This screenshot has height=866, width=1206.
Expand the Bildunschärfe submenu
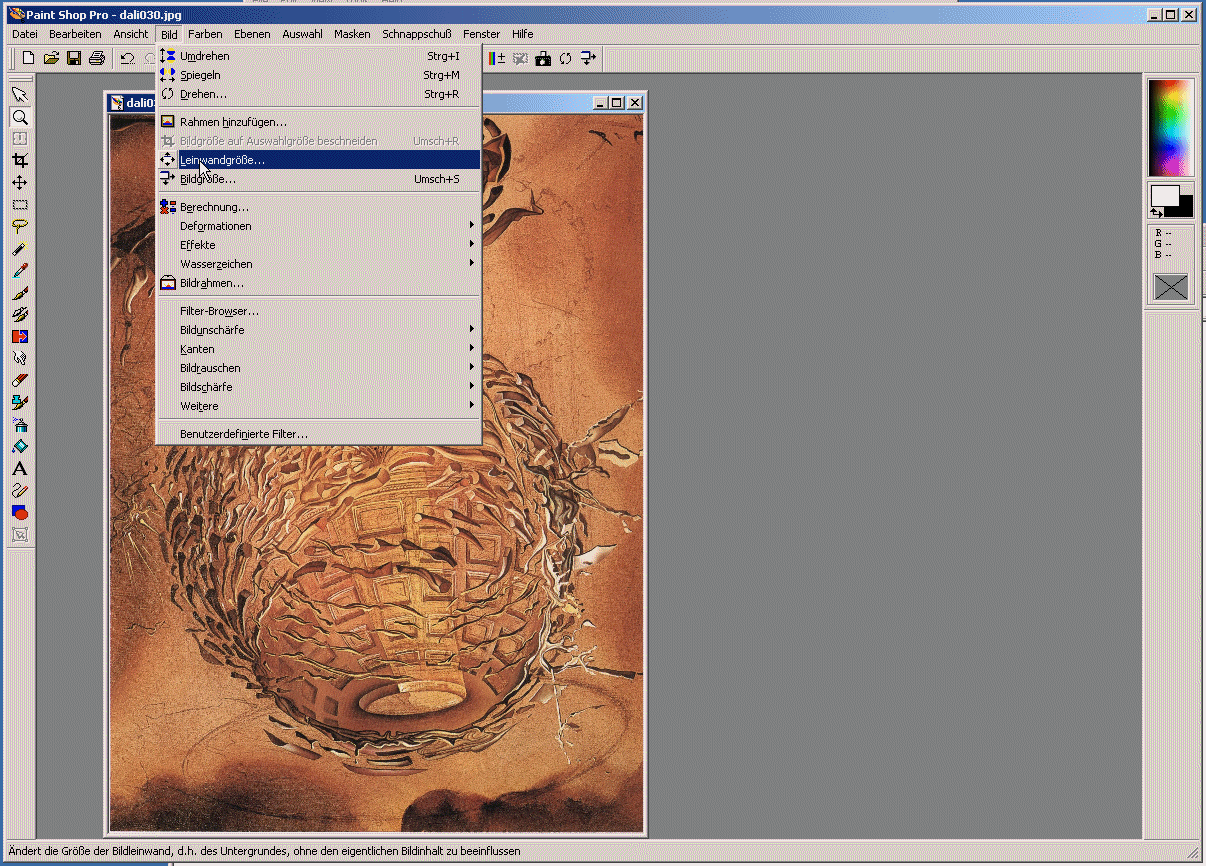point(319,330)
